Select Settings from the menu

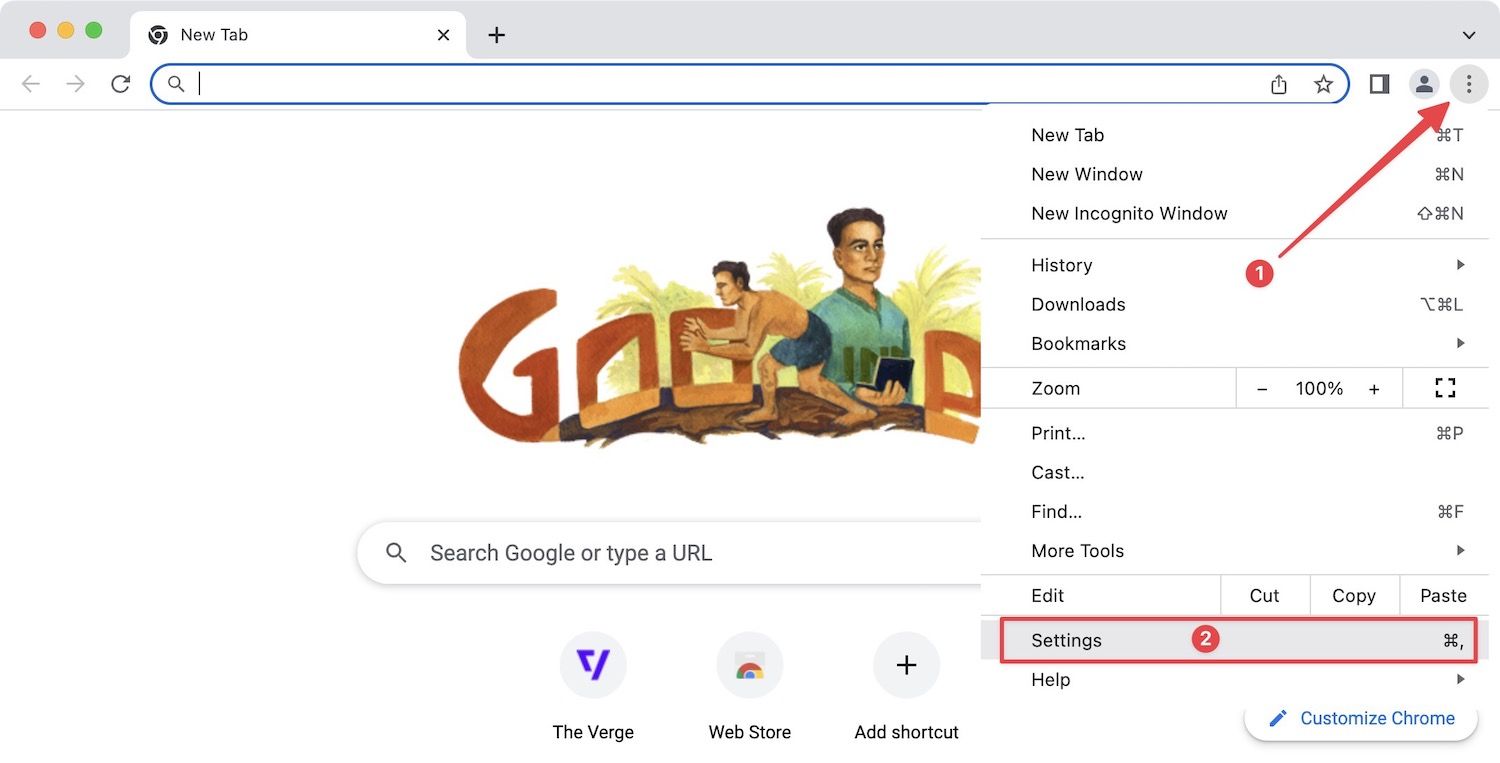pyautogui.click(x=1066, y=640)
